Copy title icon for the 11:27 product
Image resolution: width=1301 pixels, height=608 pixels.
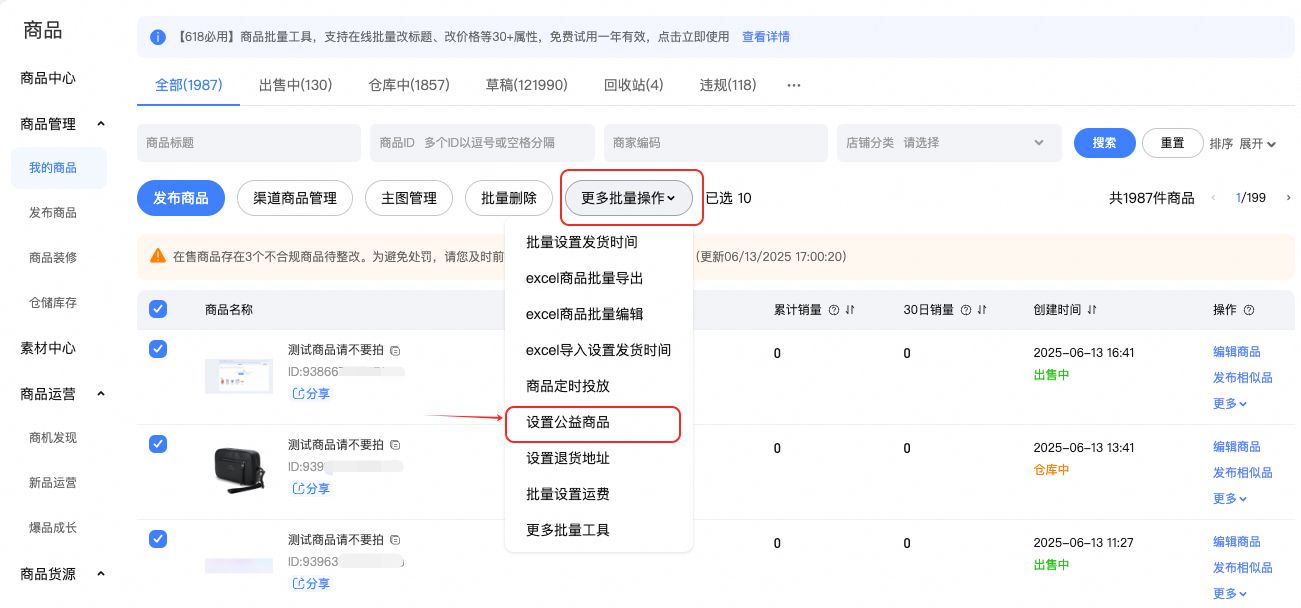[395, 540]
